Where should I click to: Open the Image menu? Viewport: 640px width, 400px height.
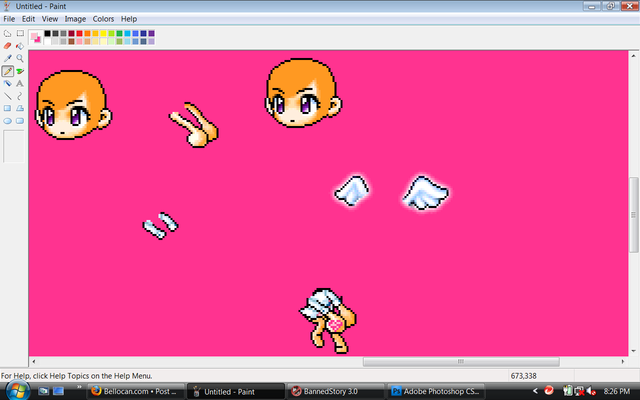[75, 19]
